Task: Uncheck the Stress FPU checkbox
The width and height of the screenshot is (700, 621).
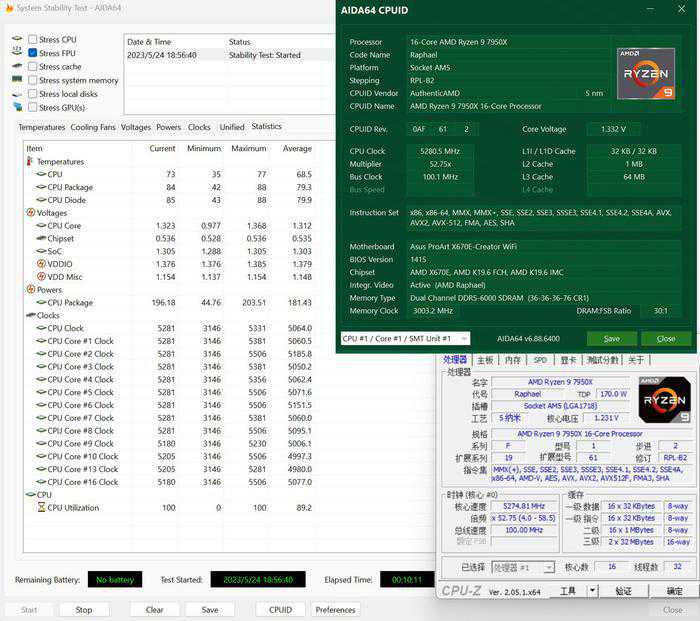Action: [x=33, y=53]
